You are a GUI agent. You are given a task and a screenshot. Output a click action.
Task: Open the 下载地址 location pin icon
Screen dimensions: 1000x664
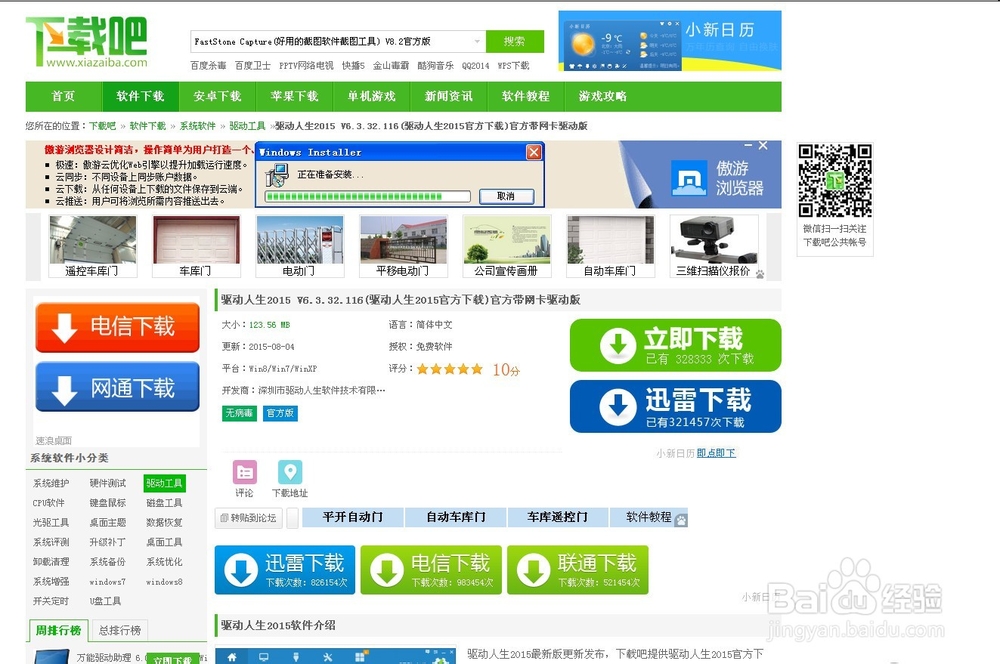[290, 472]
